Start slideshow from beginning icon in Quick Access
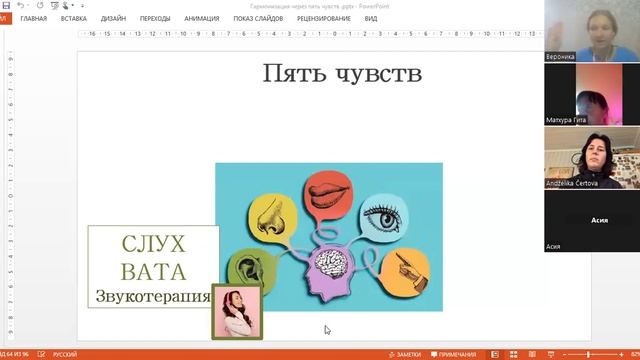The image size is (640, 360). point(54,6)
